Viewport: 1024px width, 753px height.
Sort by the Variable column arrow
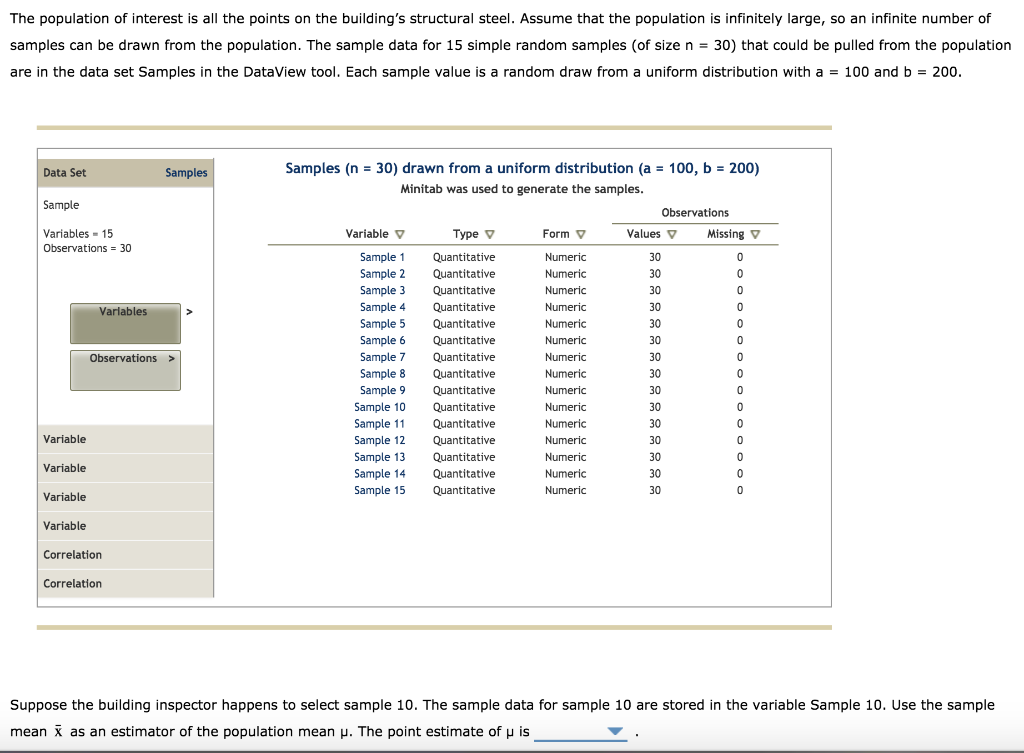tap(400, 234)
